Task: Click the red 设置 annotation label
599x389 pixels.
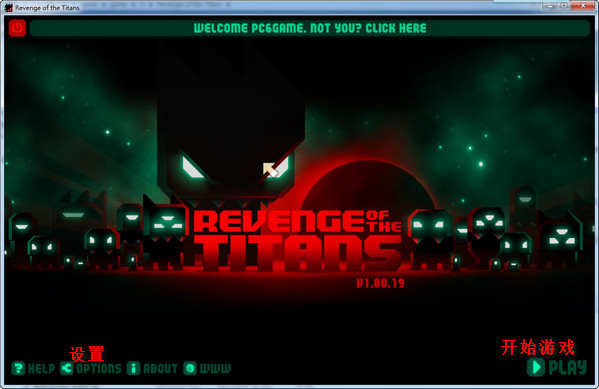Action: 87,353
